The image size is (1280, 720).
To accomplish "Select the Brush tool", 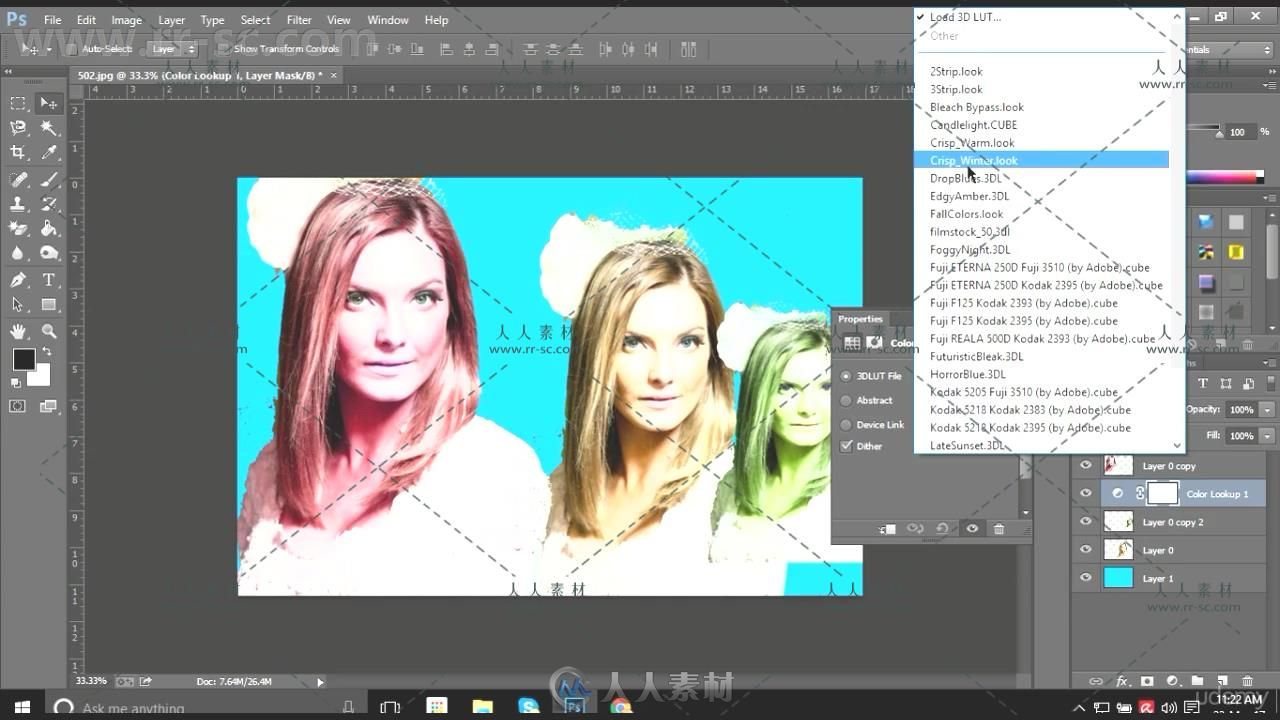I will [49, 180].
